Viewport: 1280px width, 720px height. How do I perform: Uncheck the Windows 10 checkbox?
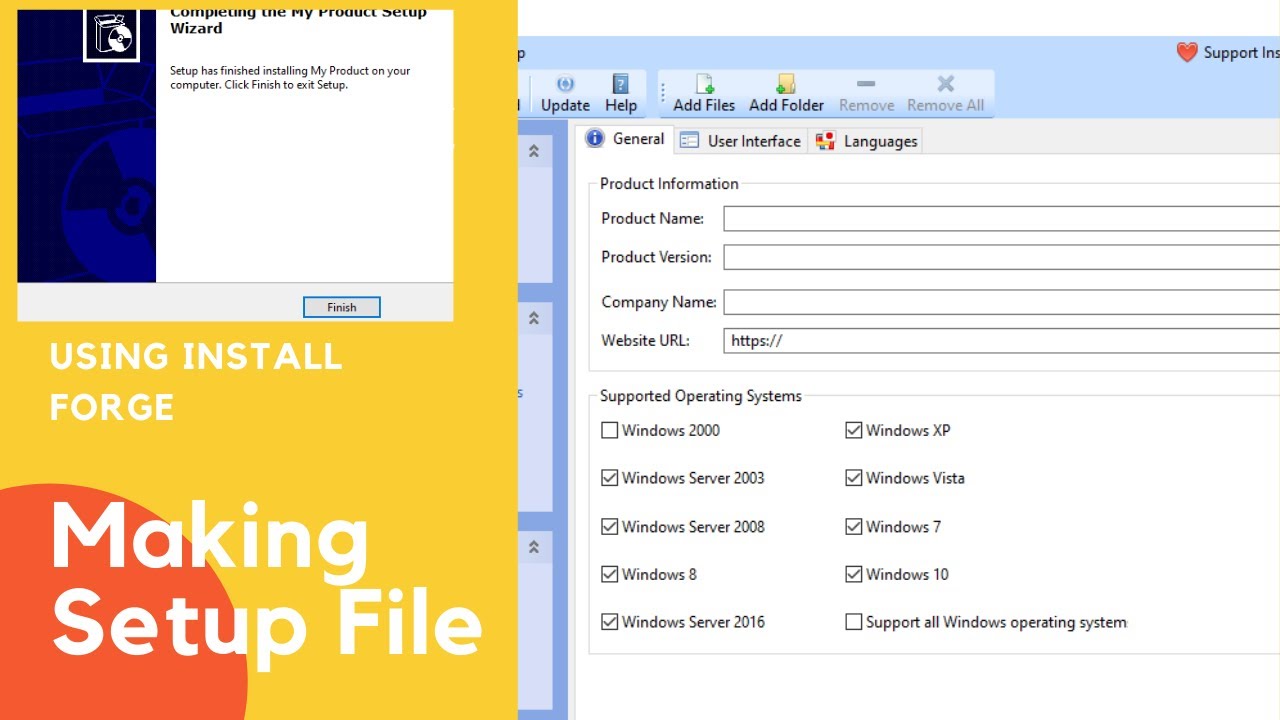click(854, 575)
